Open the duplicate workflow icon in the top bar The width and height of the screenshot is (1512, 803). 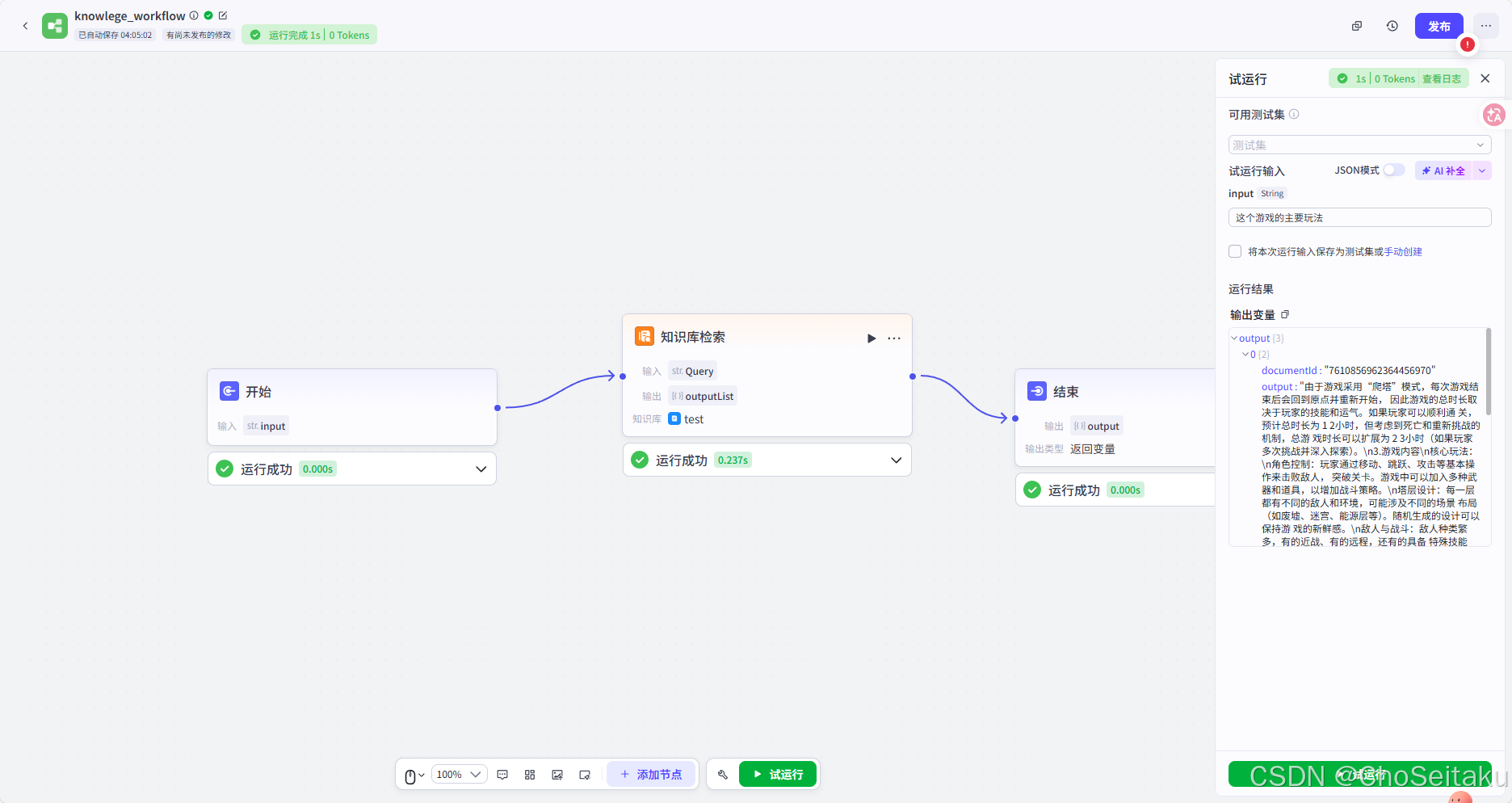point(1357,26)
